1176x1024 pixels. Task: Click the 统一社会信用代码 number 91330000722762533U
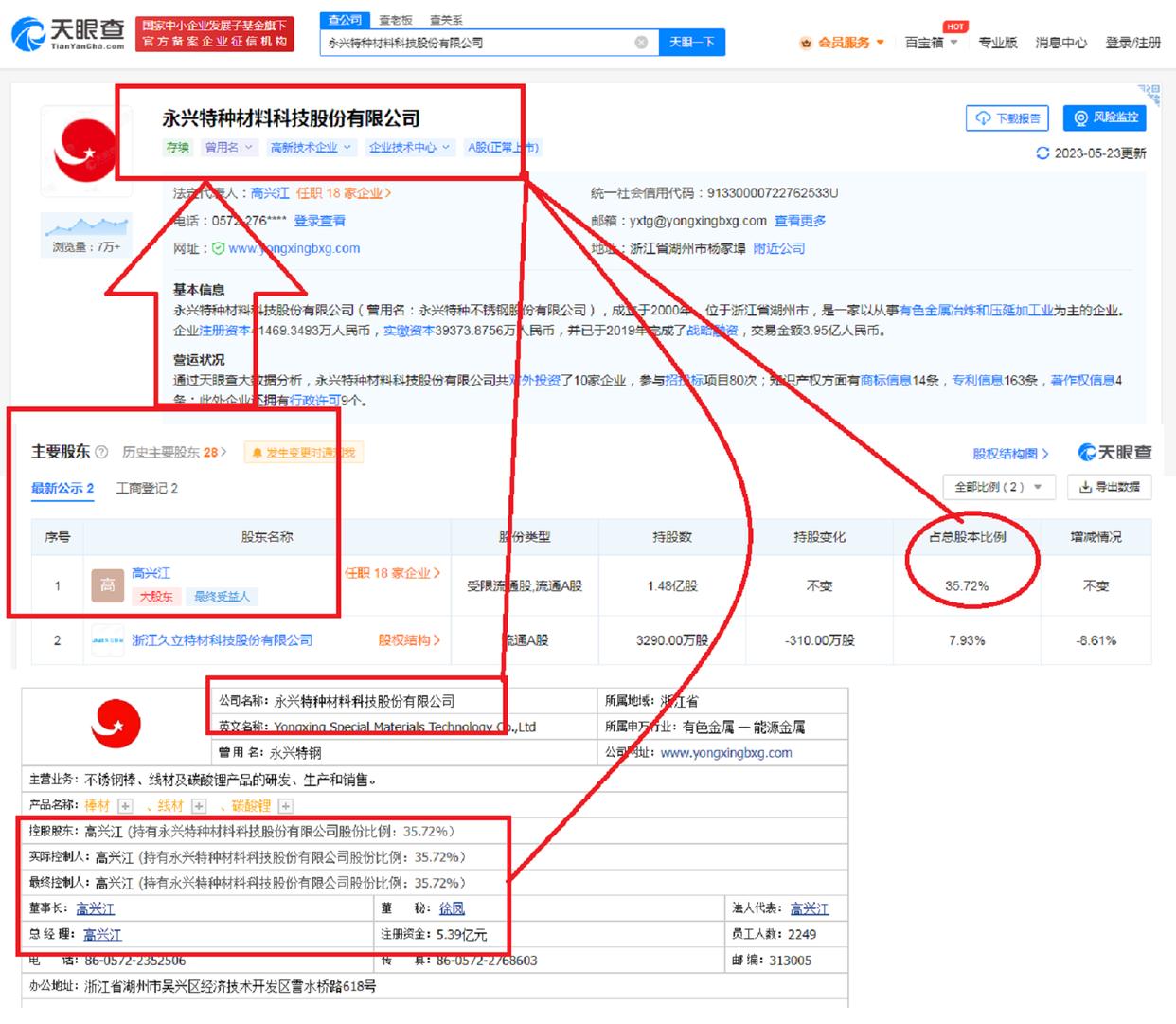[773, 193]
